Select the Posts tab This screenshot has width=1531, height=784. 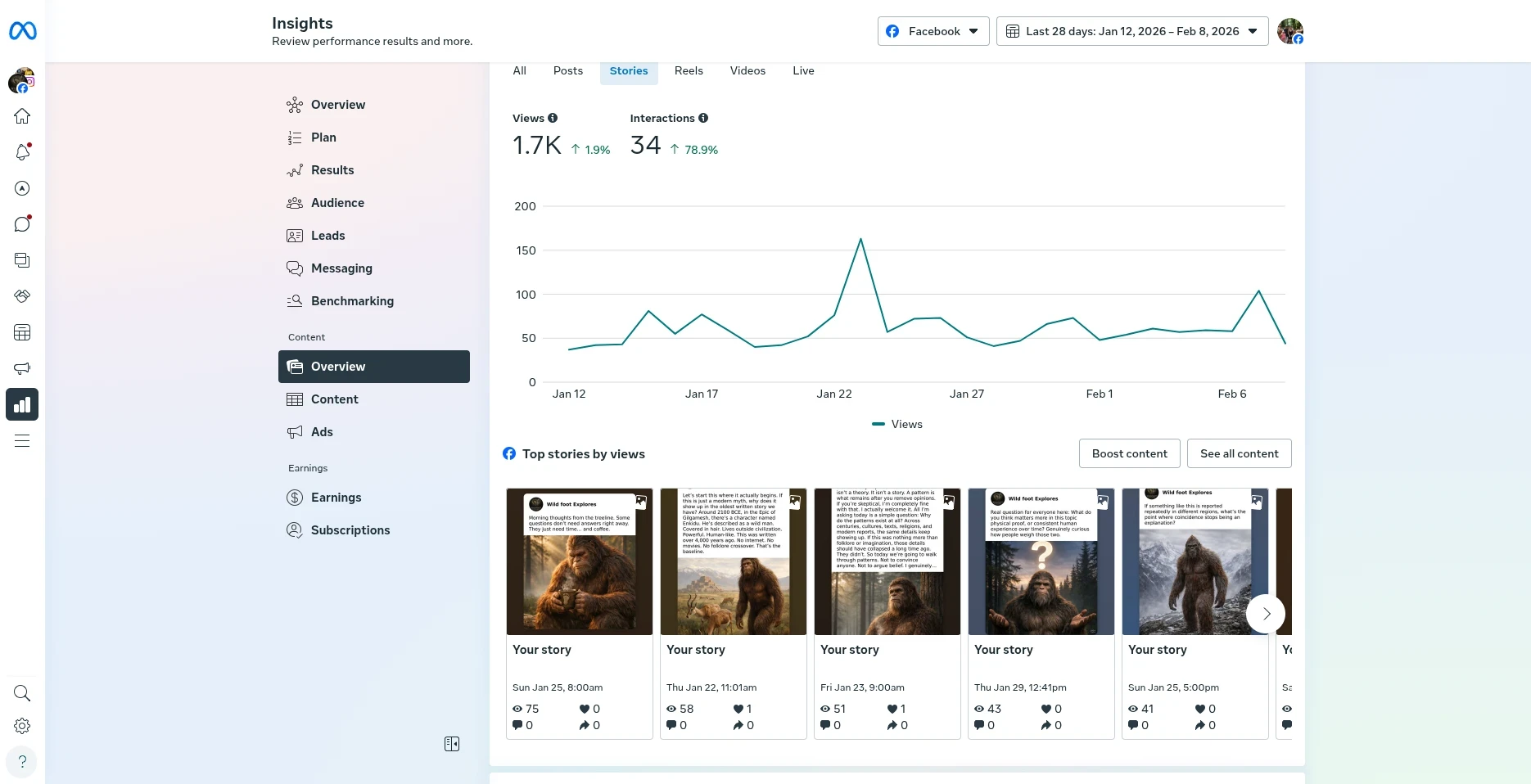(567, 71)
